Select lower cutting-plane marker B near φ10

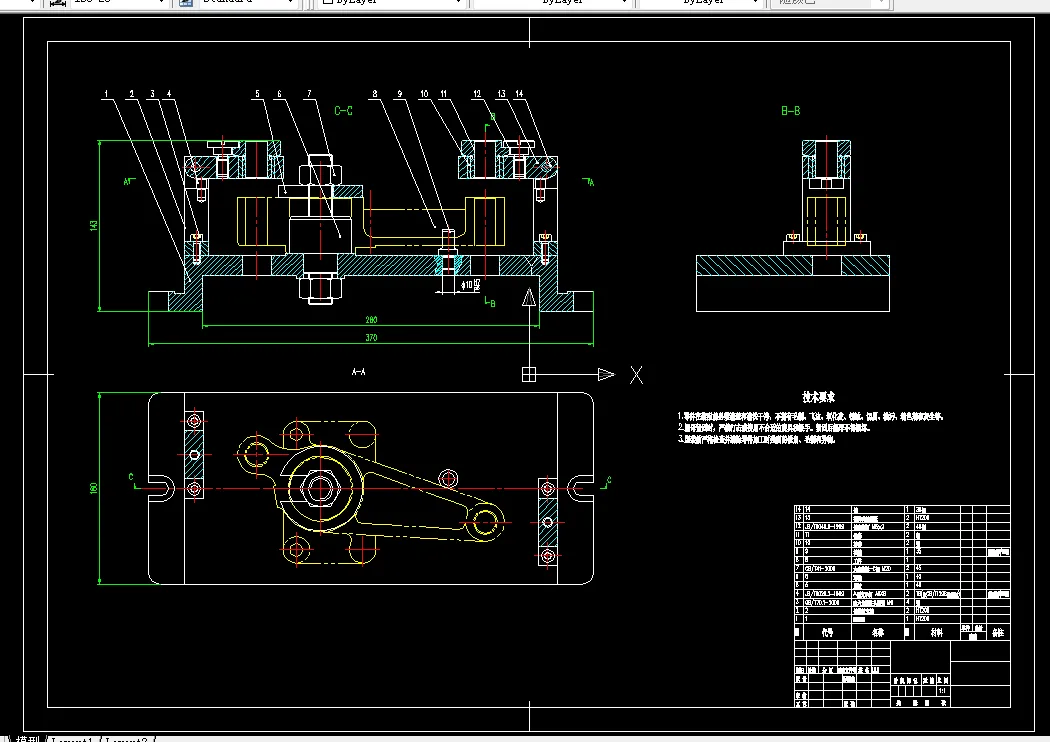[490, 302]
